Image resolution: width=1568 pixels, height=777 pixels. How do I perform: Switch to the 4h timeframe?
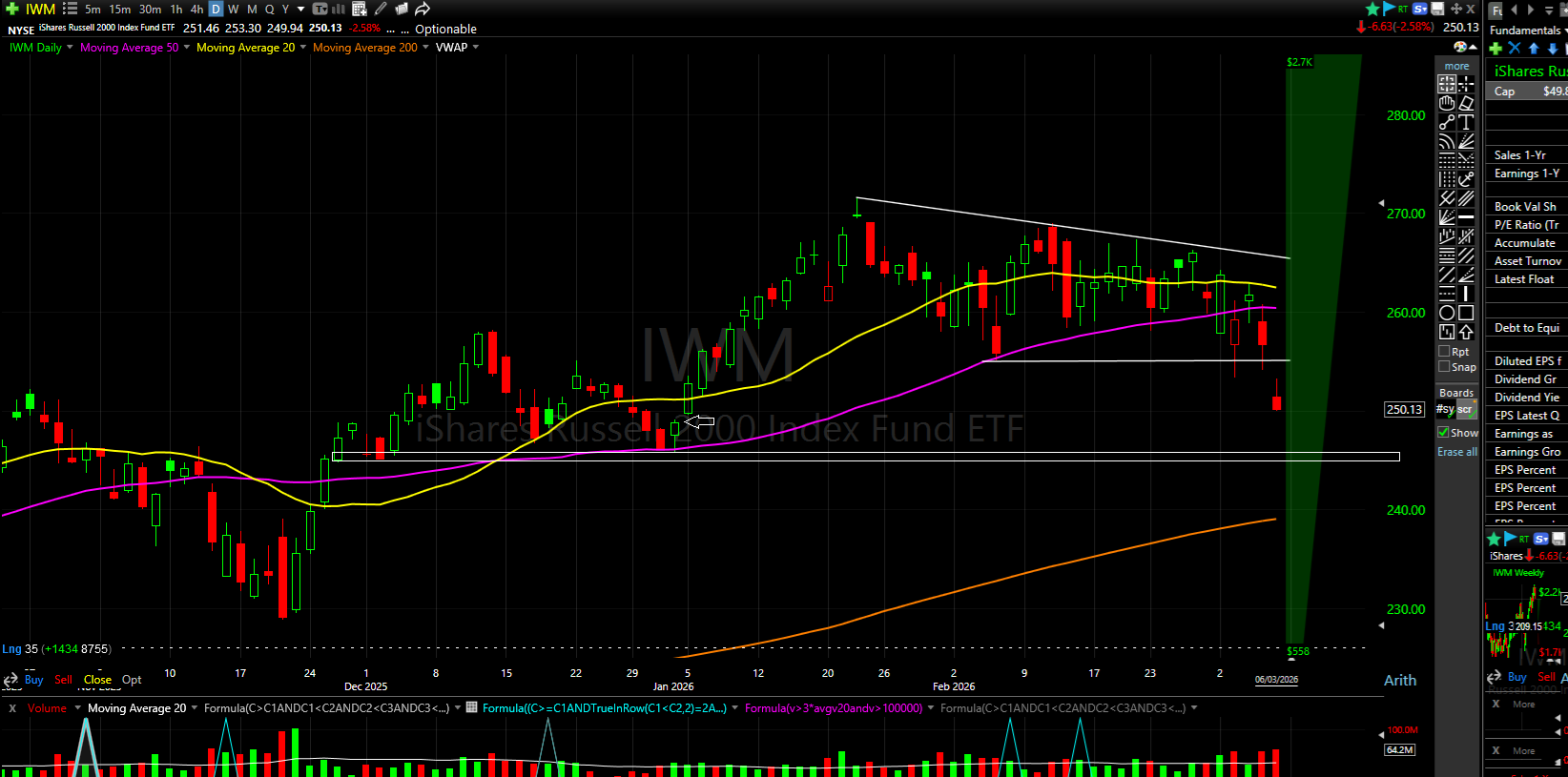click(x=196, y=9)
